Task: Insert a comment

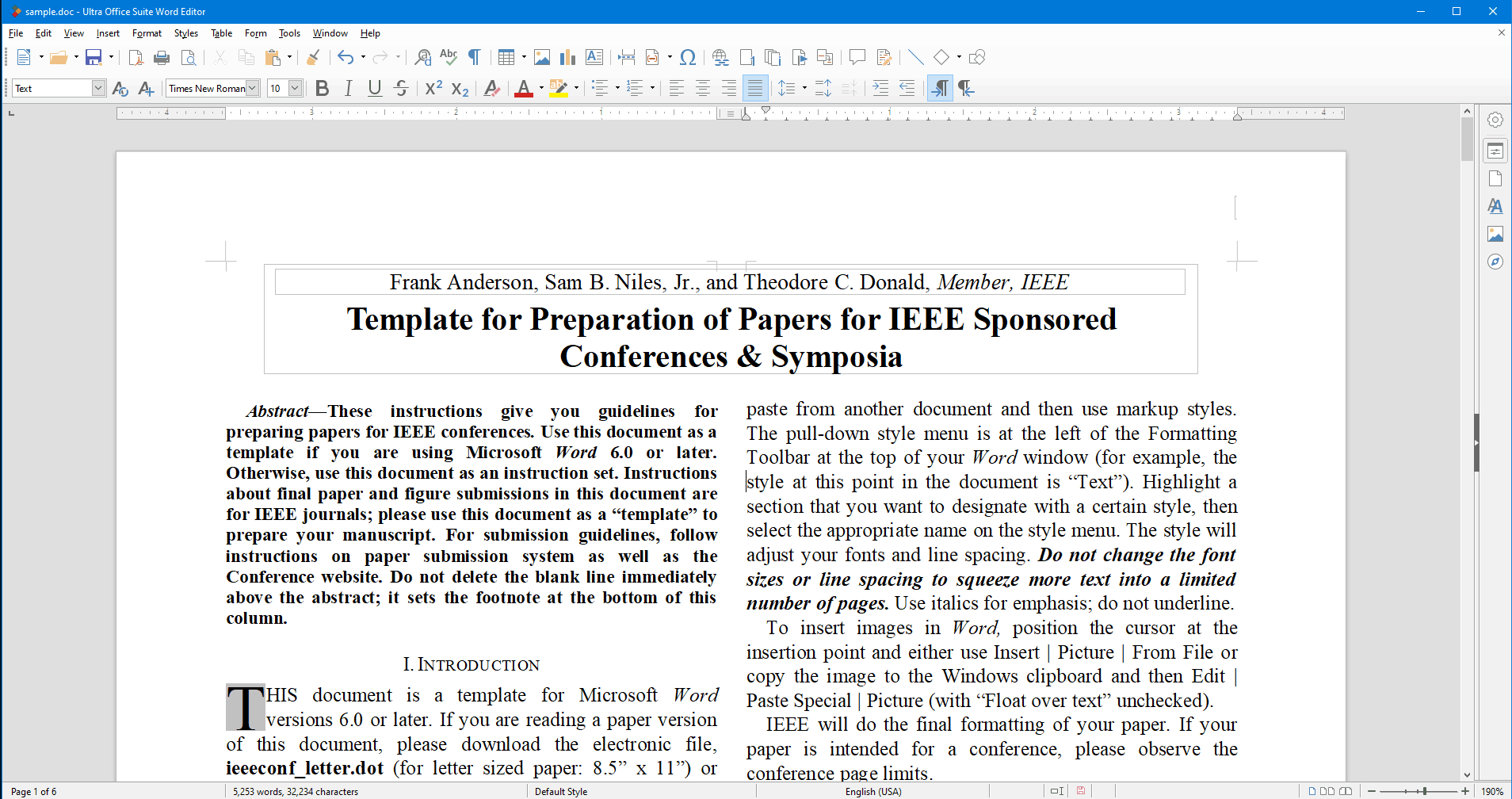Action: click(x=857, y=57)
